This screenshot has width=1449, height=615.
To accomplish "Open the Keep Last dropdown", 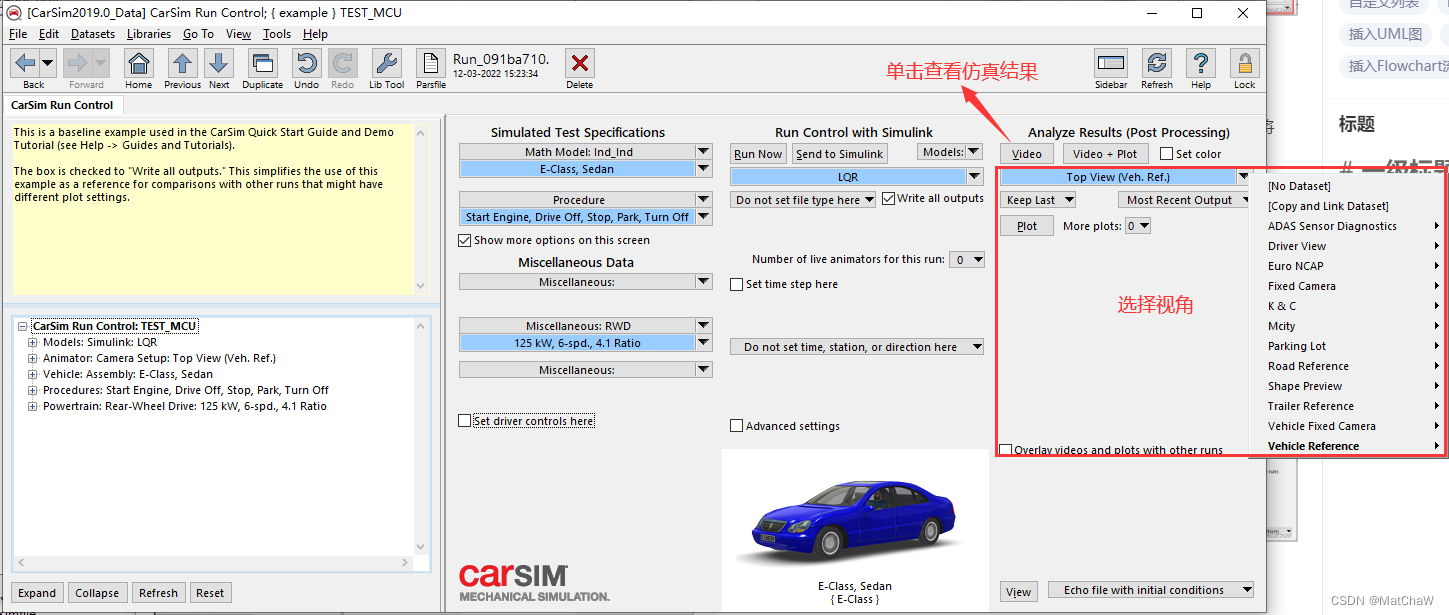I will (x=1037, y=199).
